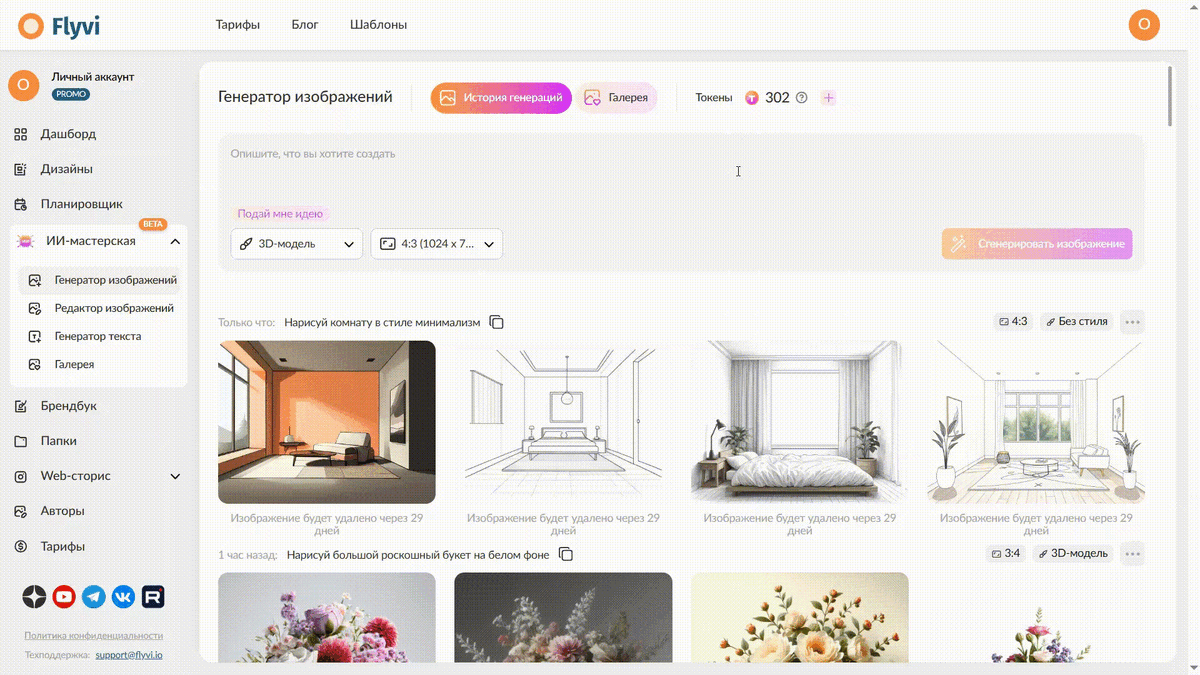Open the 3D-модель style dropdown
The image size is (1200, 675).
(297, 244)
